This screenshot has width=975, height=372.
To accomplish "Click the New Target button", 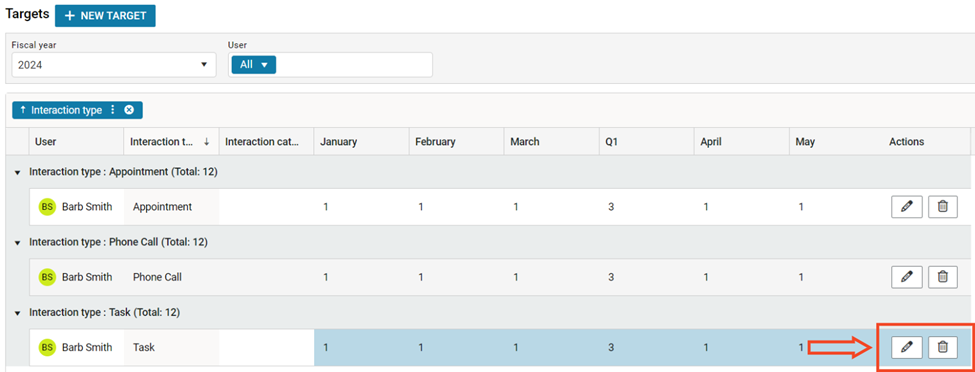I will (x=105, y=16).
